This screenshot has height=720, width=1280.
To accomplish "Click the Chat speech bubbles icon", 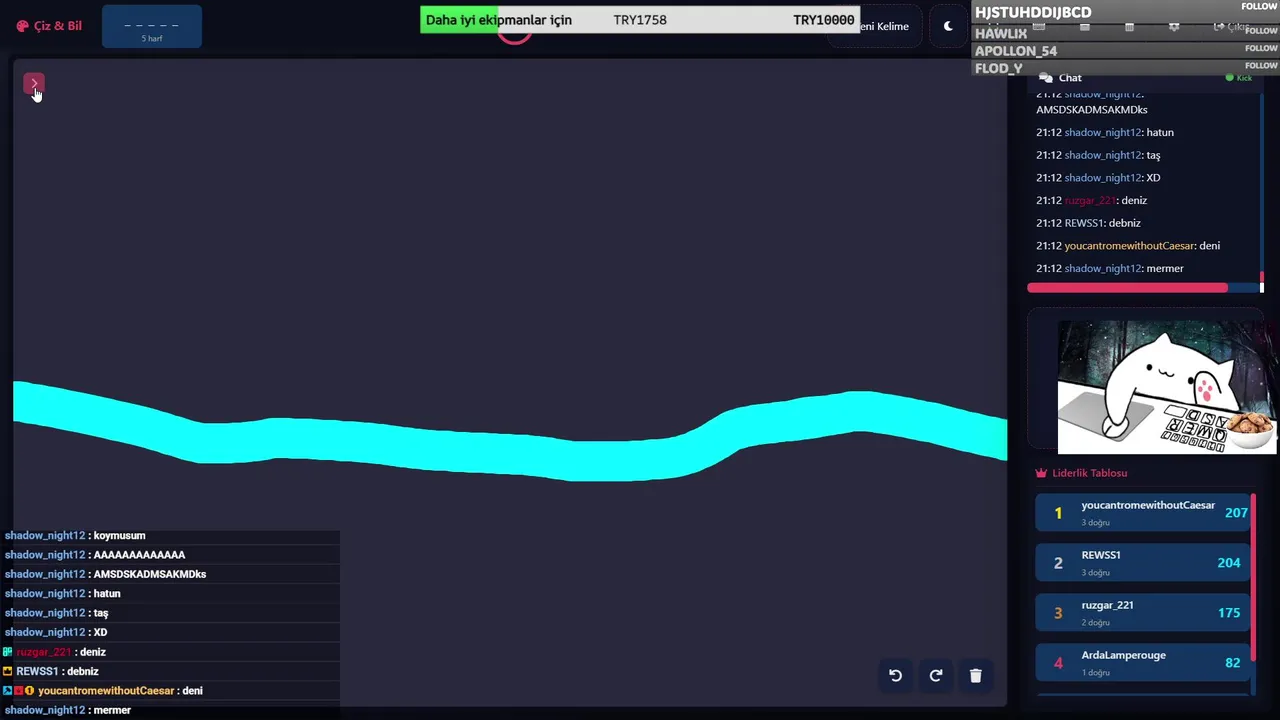I will 1045,78.
